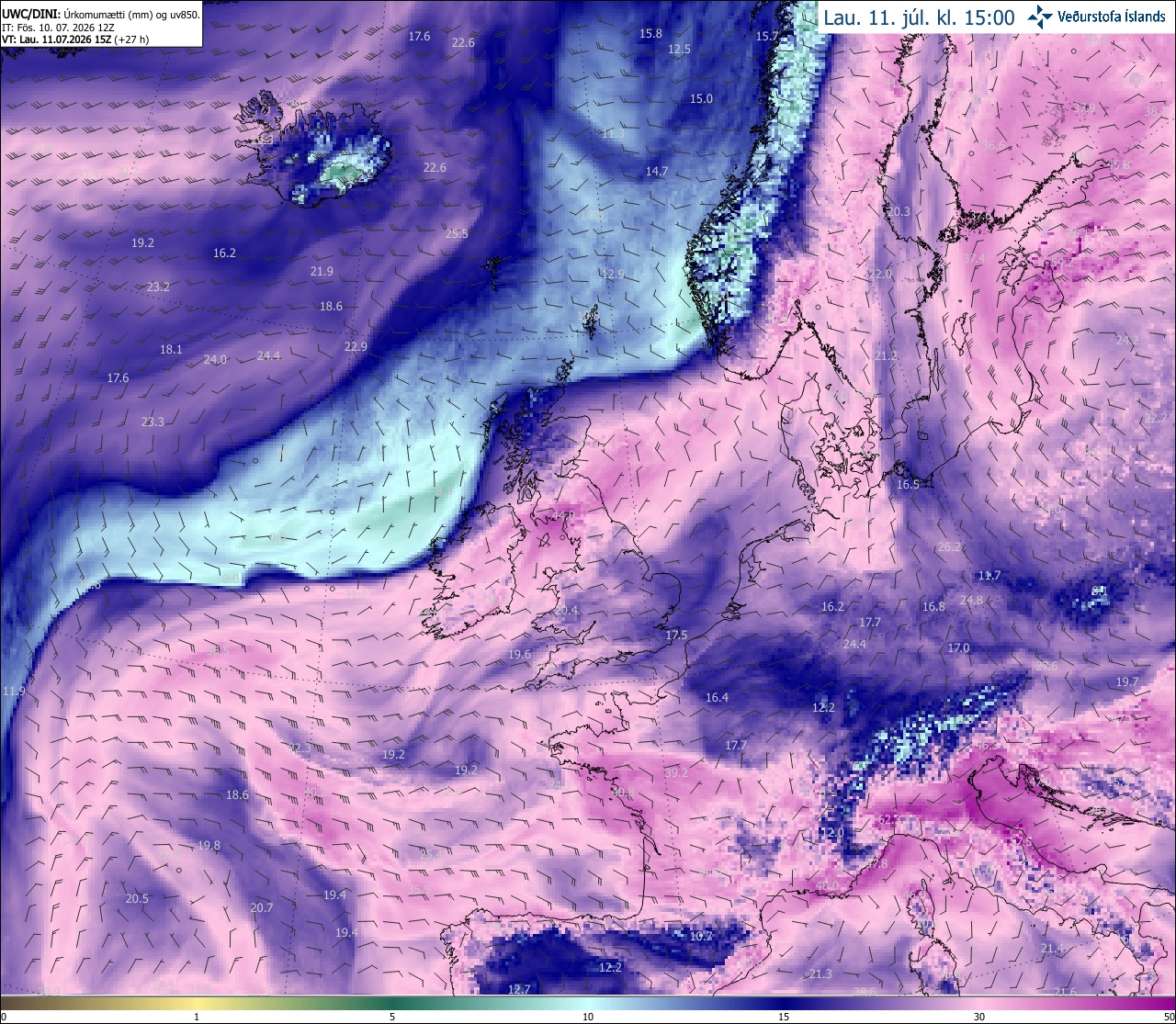Pick the 10 mm mark on the color scale
The height and width of the screenshot is (1024, 1176).
pyautogui.click(x=588, y=1017)
